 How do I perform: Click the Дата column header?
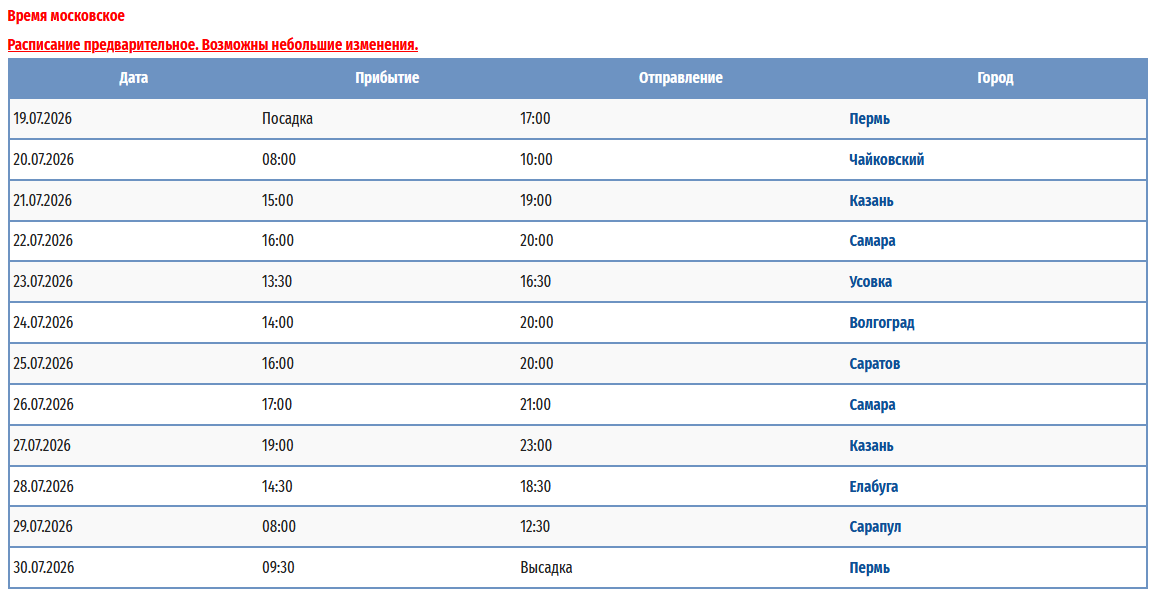coord(133,78)
